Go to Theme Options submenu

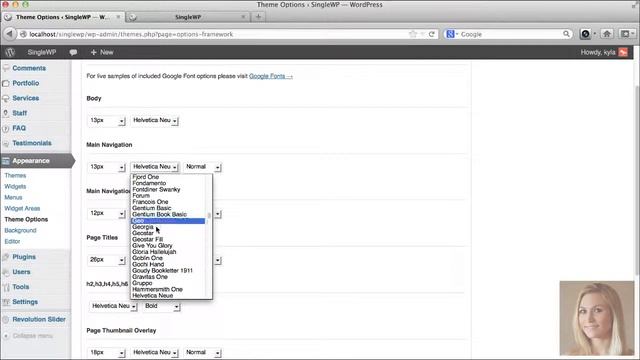tap(26, 220)
